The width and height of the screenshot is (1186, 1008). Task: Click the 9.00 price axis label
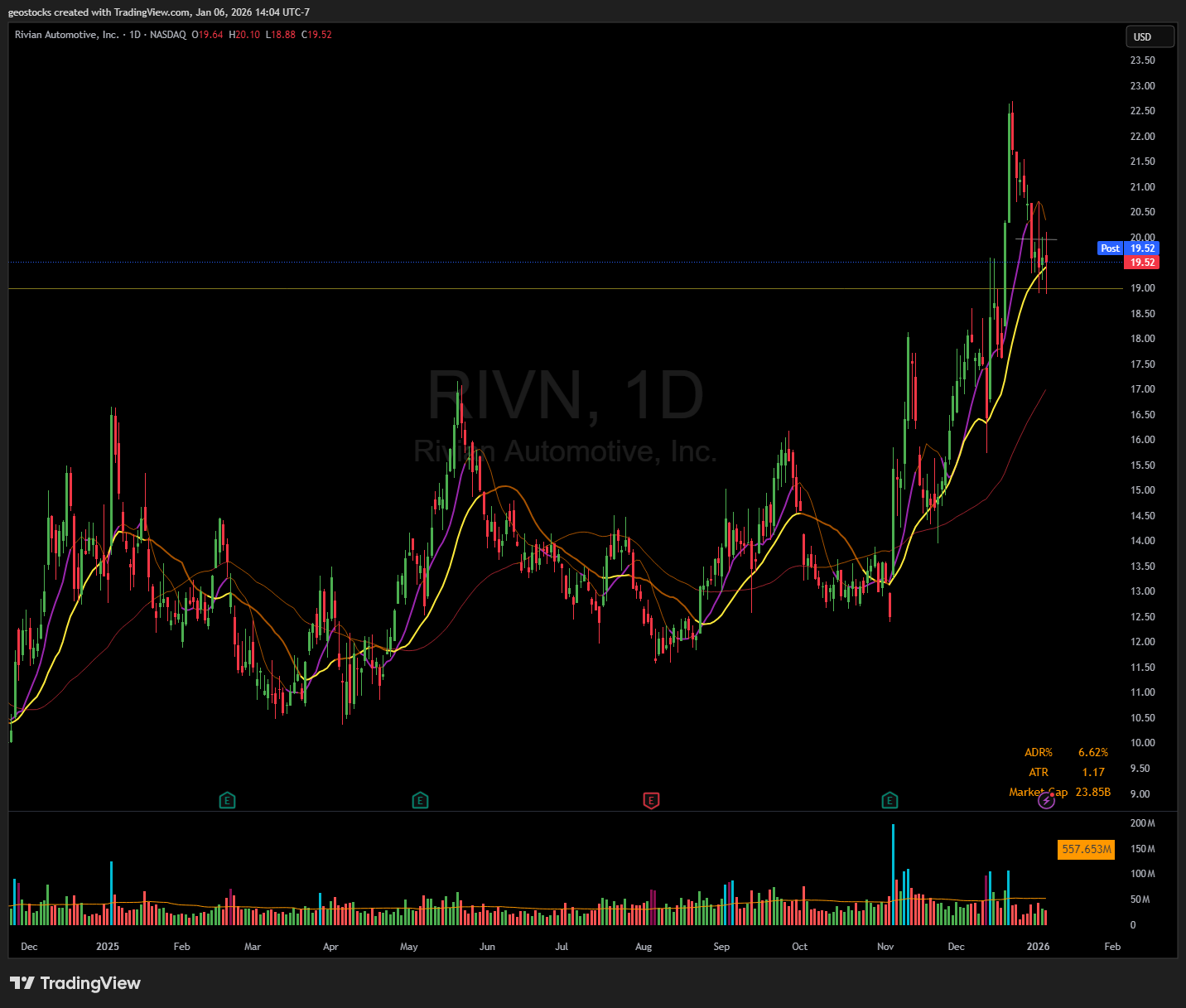pyautogui.click(x=1140, y=794)
